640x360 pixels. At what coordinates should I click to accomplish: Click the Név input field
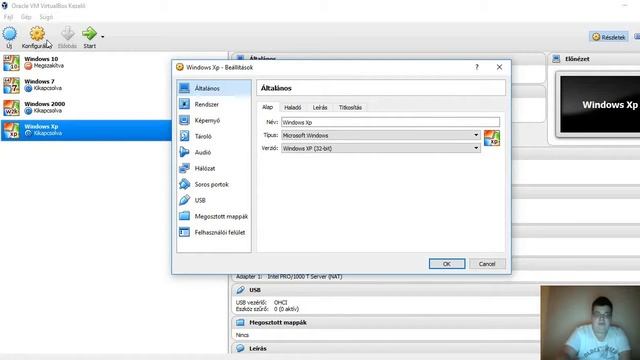[x=390, y=122]
